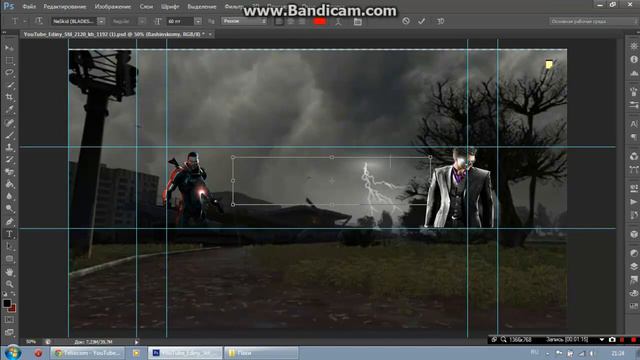Image resolution: width=640 pixels, height=360 pixels.
Task: Swap foreground and background colors
Action: [13, 294]
